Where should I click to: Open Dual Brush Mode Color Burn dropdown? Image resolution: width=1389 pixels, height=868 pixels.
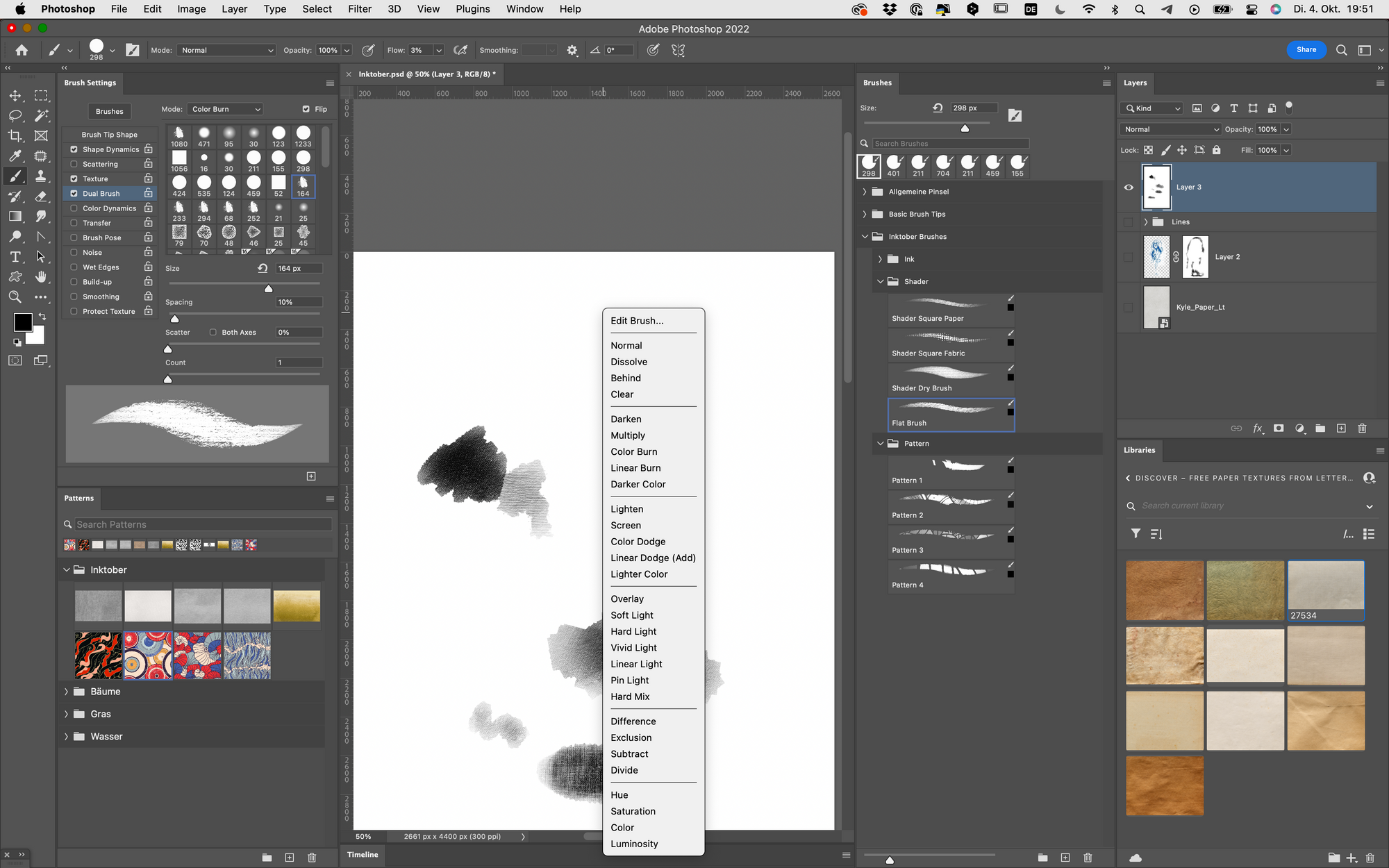(x=225, y=109)
